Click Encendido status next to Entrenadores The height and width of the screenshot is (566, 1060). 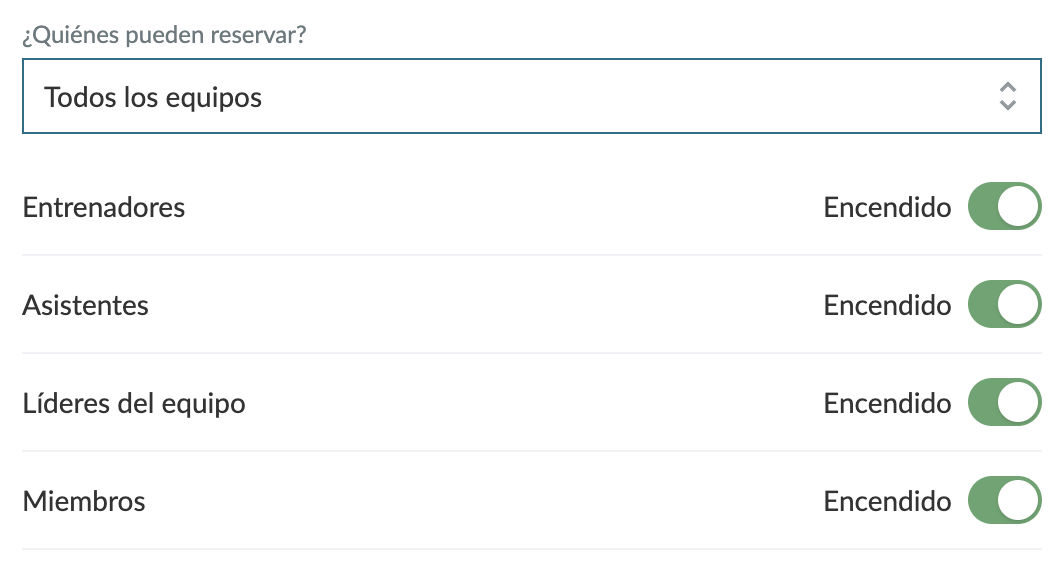[x=887, y=208]
